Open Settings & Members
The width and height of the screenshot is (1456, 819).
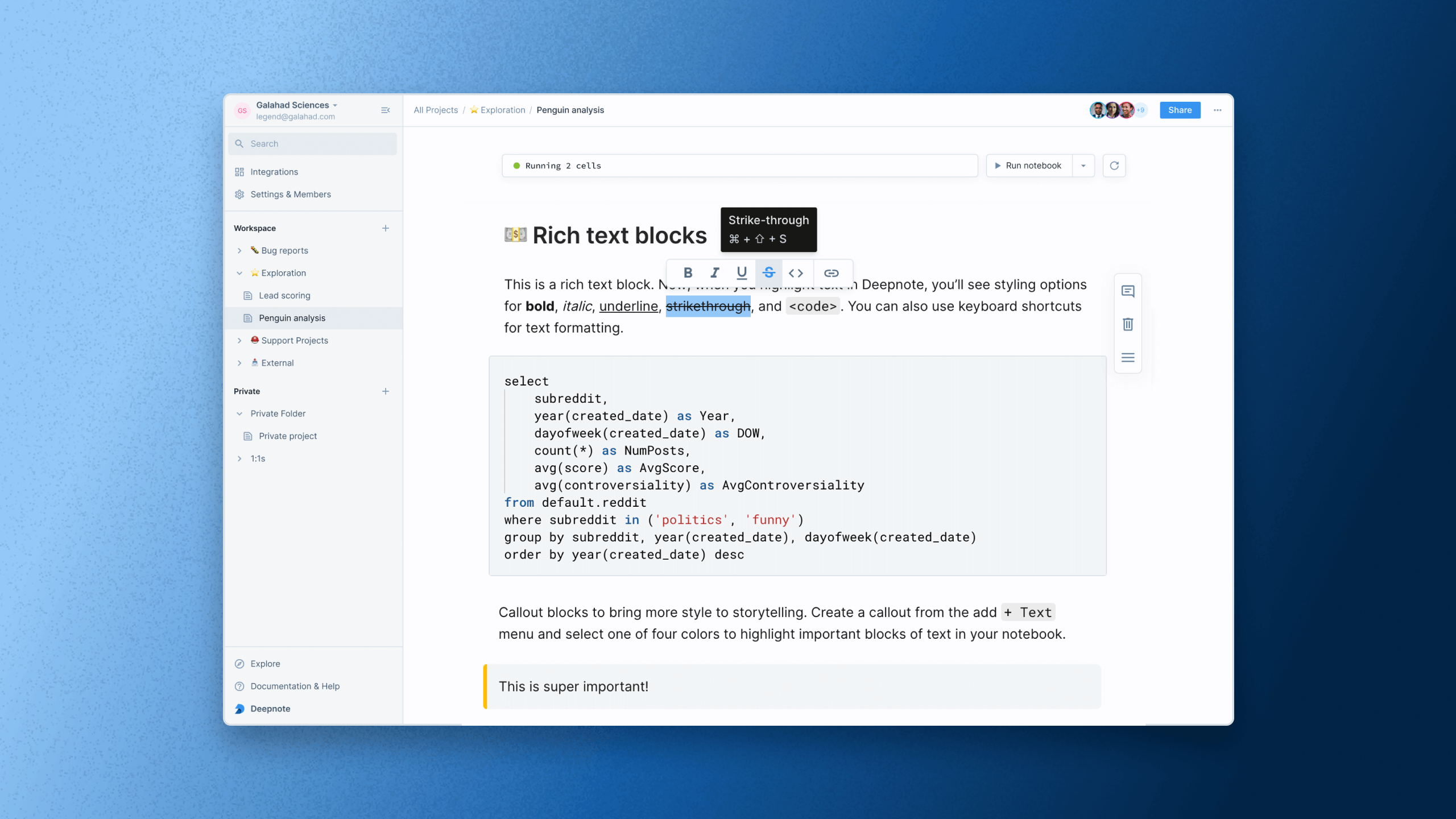point(291,194)
